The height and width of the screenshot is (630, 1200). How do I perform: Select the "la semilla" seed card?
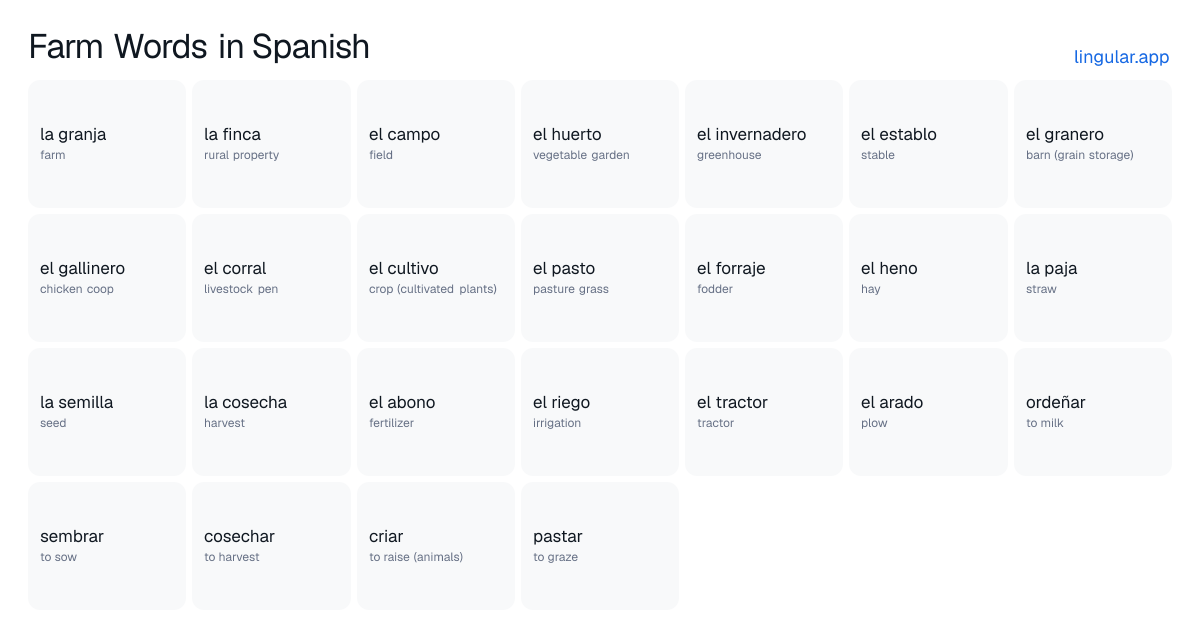tap(107, 412)
